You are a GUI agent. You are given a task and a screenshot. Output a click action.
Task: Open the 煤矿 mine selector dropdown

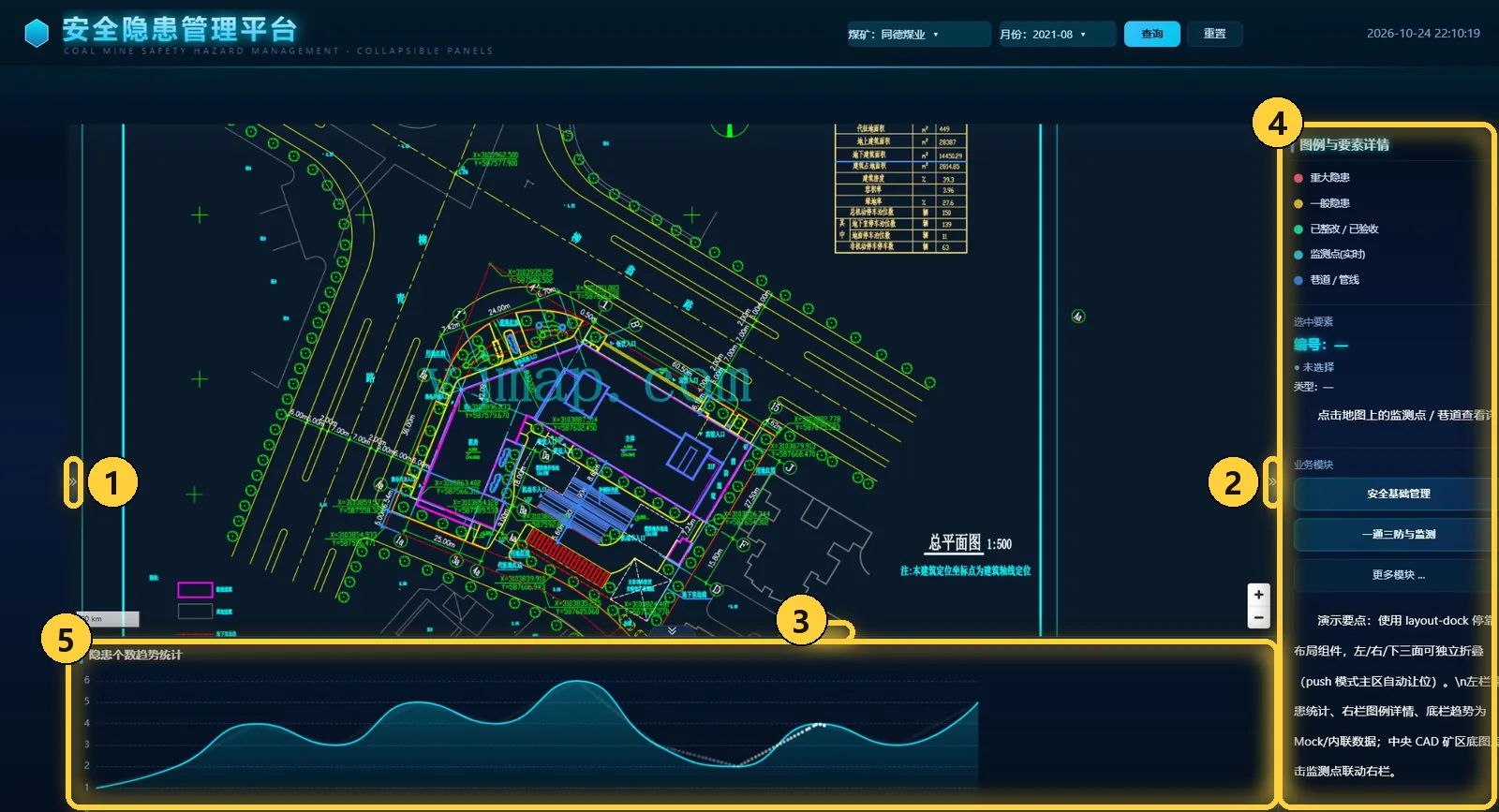918,35
